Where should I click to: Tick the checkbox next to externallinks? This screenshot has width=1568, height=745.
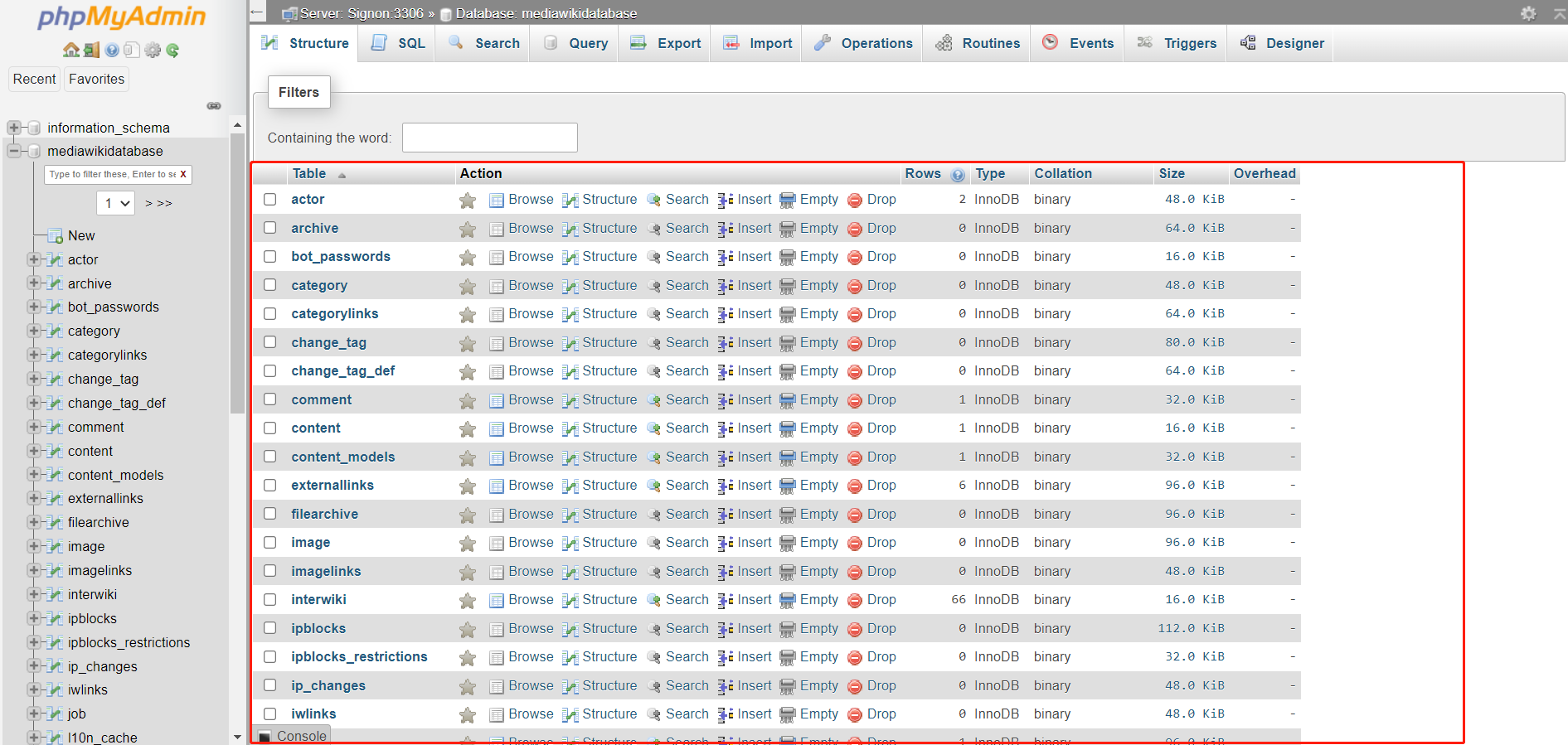pyautogui.click(x=270, y=486)
